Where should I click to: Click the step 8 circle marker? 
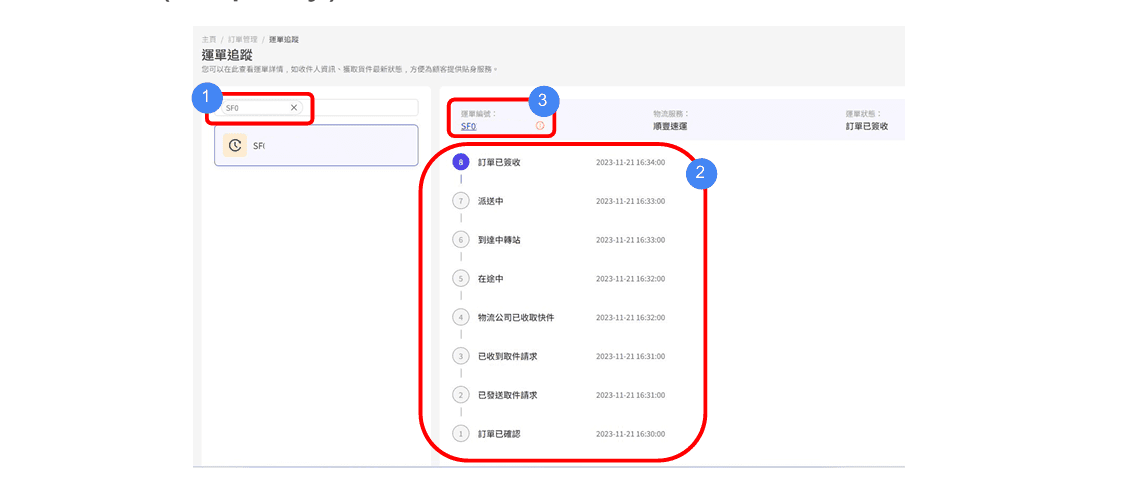click(x=460, y=162)
